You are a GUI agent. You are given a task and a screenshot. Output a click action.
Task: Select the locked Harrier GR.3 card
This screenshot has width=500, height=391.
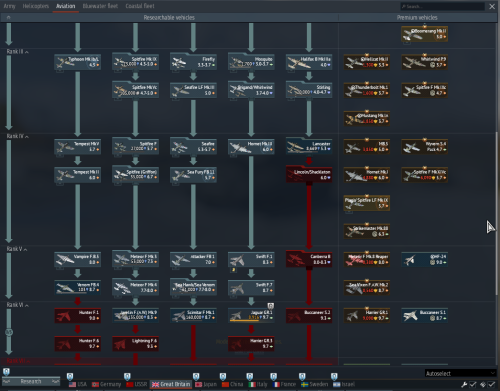[251, 343]
